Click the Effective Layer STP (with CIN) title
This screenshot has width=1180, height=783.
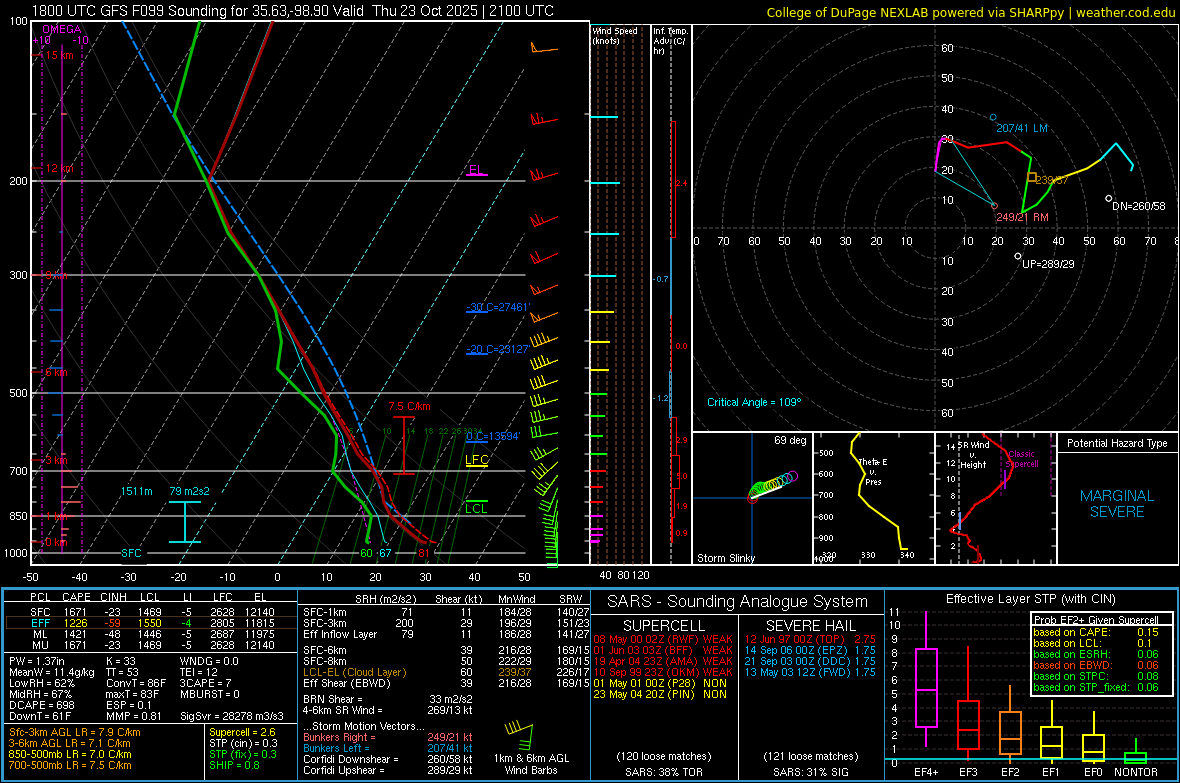click(1030, 599)
